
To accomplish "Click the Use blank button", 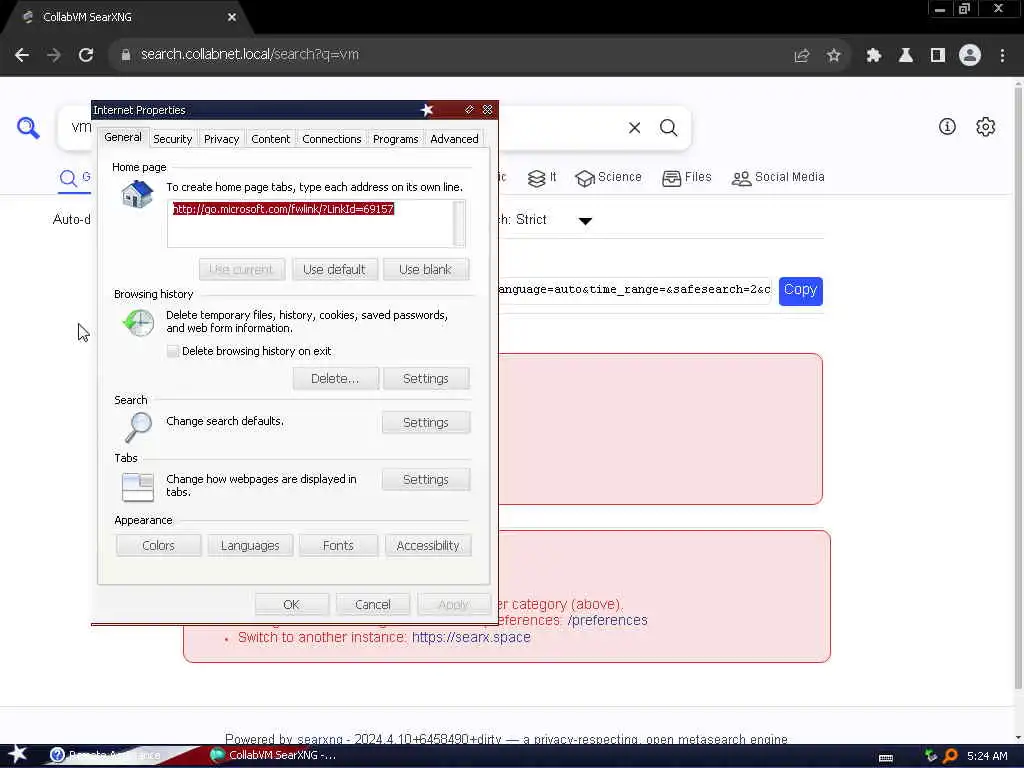I will 425,270.
